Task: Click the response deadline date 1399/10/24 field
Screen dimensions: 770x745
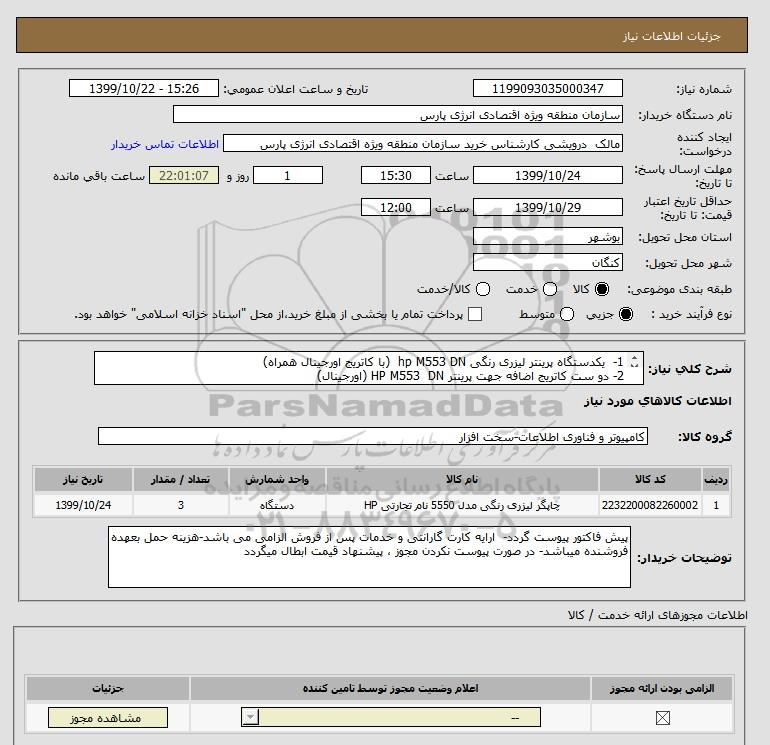Action: click(x=548, y=175)
